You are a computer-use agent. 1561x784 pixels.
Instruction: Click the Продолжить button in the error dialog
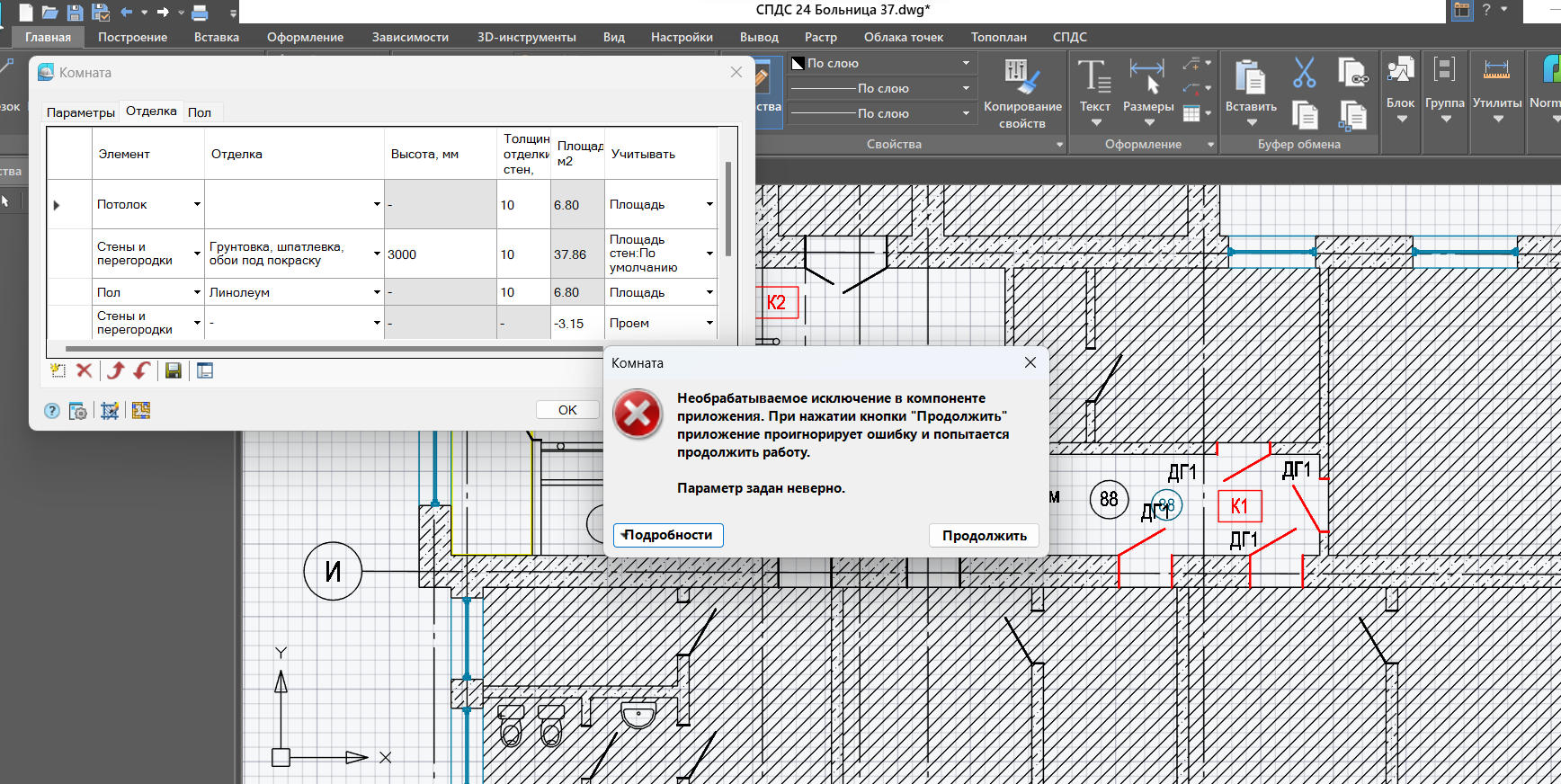click(985, 535)
